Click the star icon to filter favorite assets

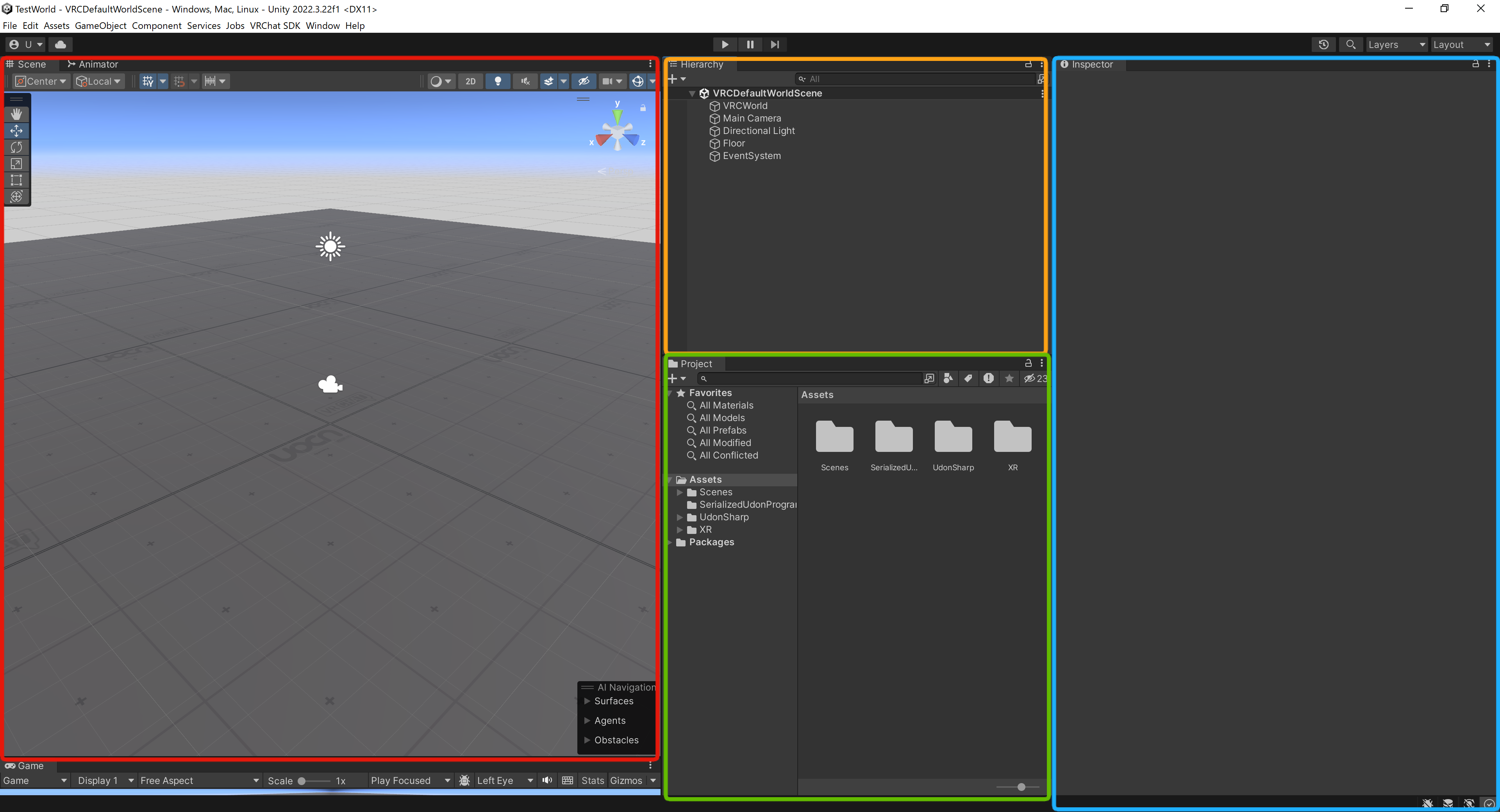pos(1009,378)
